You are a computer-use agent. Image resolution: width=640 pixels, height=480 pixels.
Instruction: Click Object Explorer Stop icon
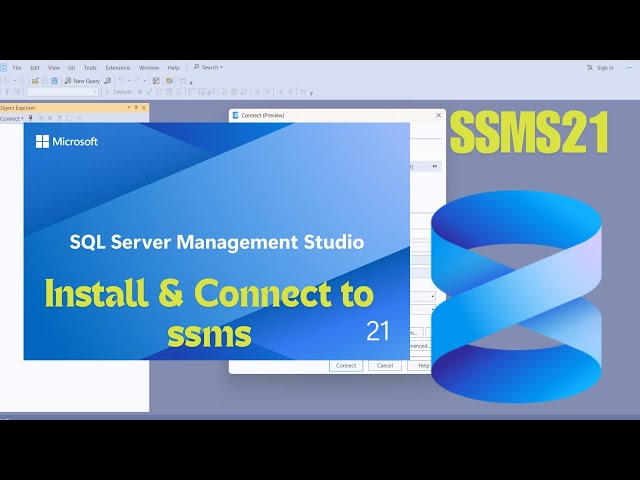(x=50, y=118)
